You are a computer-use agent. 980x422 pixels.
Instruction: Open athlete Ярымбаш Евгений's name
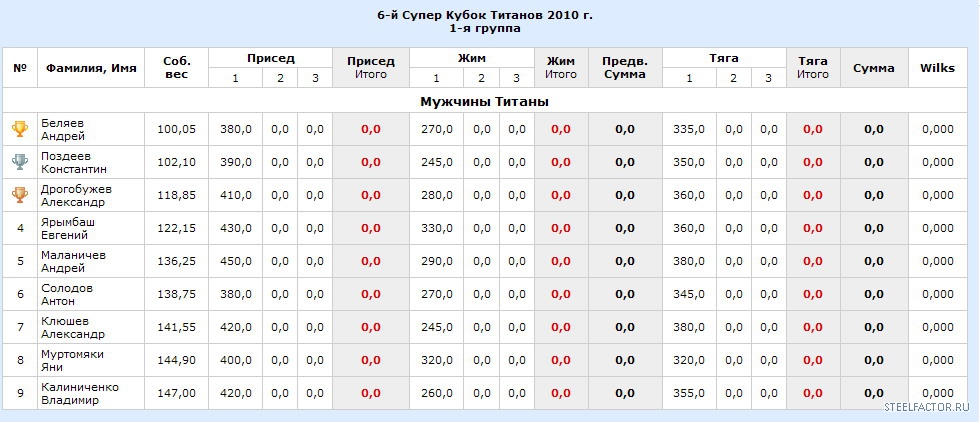pos(64,228)
